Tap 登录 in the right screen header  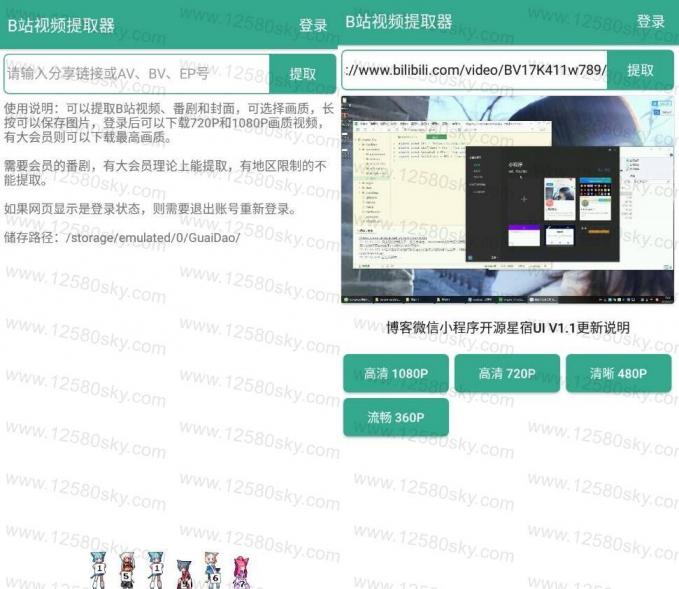650,22
